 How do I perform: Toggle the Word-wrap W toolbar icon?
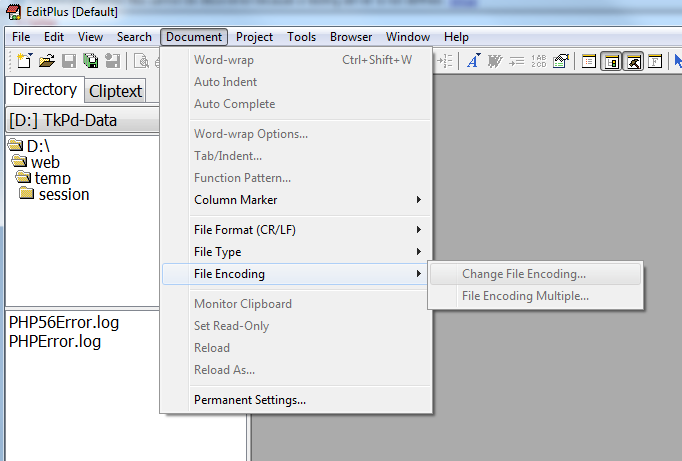click(x=495, y=61)
